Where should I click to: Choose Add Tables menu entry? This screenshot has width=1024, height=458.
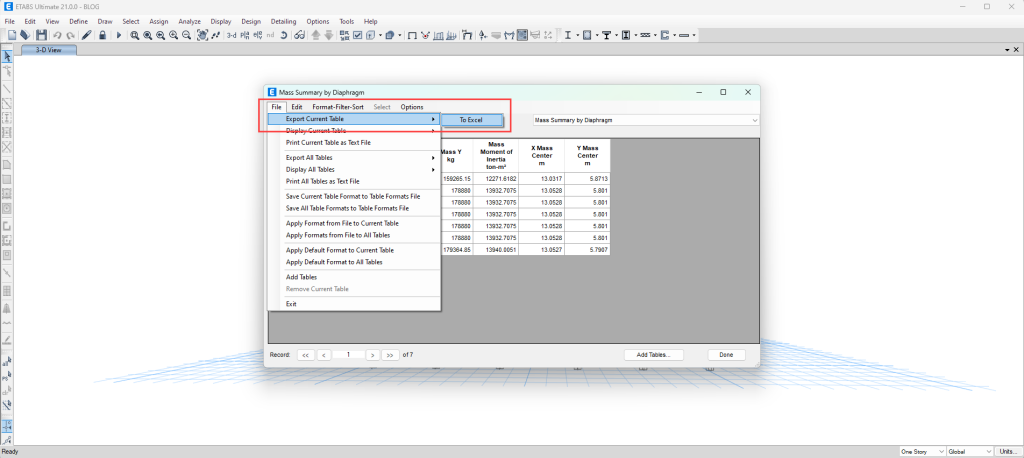click(x=301, y=277)
